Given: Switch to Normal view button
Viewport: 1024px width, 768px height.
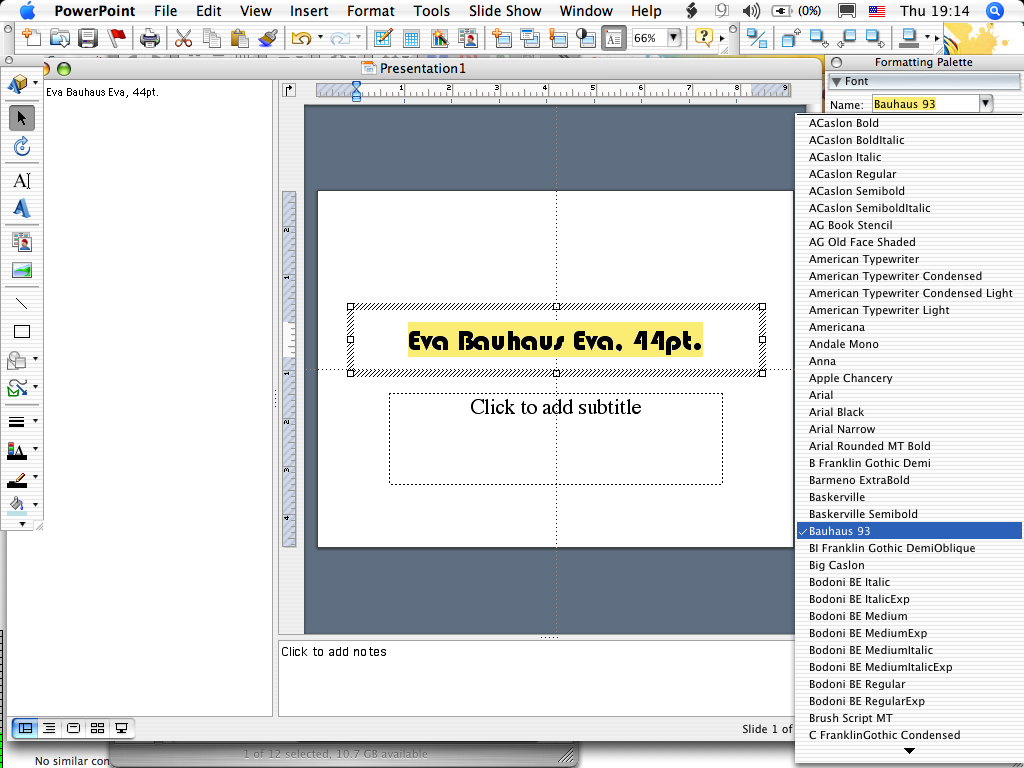Looking at the screenshot, I should tap(25, 728).
